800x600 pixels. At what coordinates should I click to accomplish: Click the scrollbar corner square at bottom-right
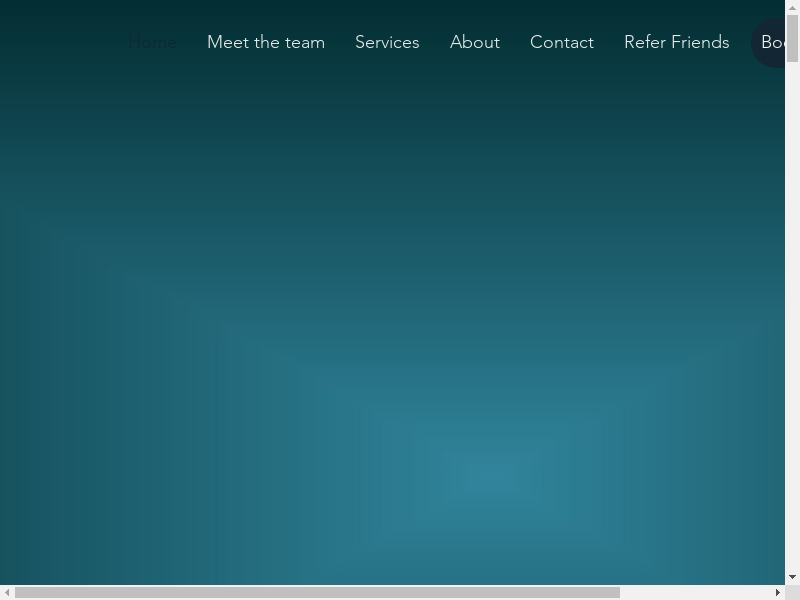tap(792, 593)
